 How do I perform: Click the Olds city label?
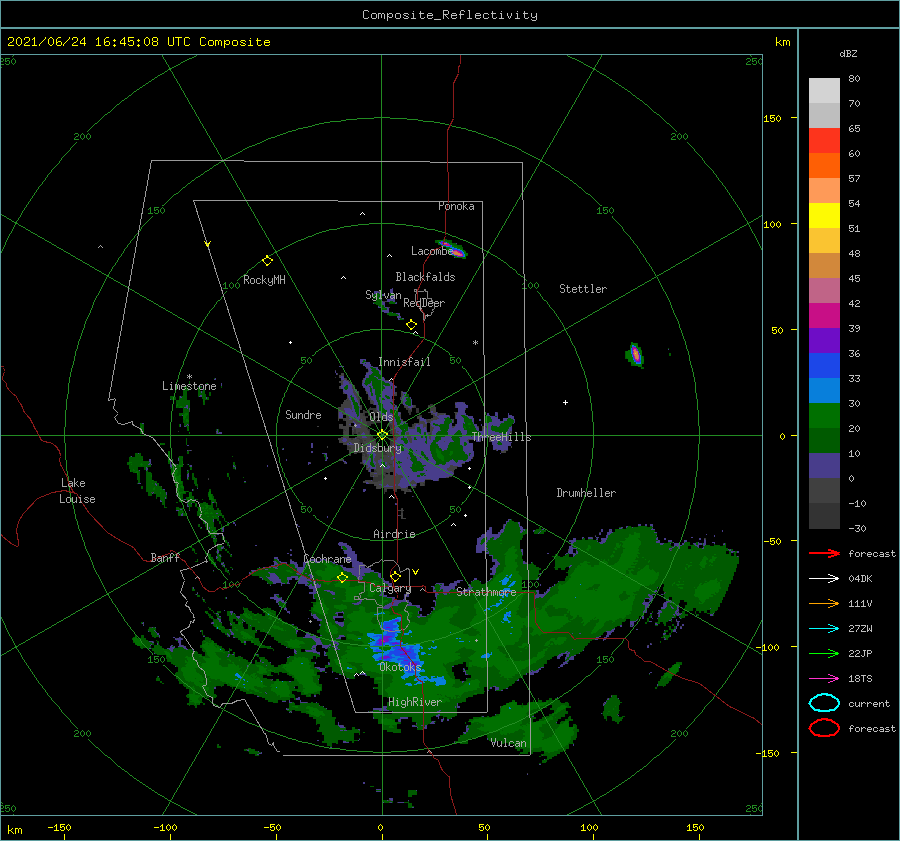381,416
